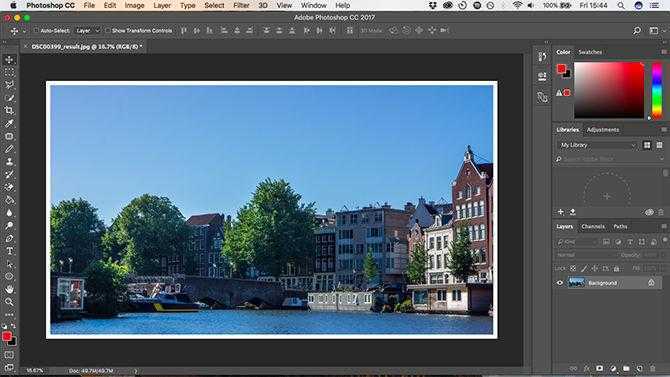
Task: Open the Normal blend mode dropdown
Action: coord(582,255)
